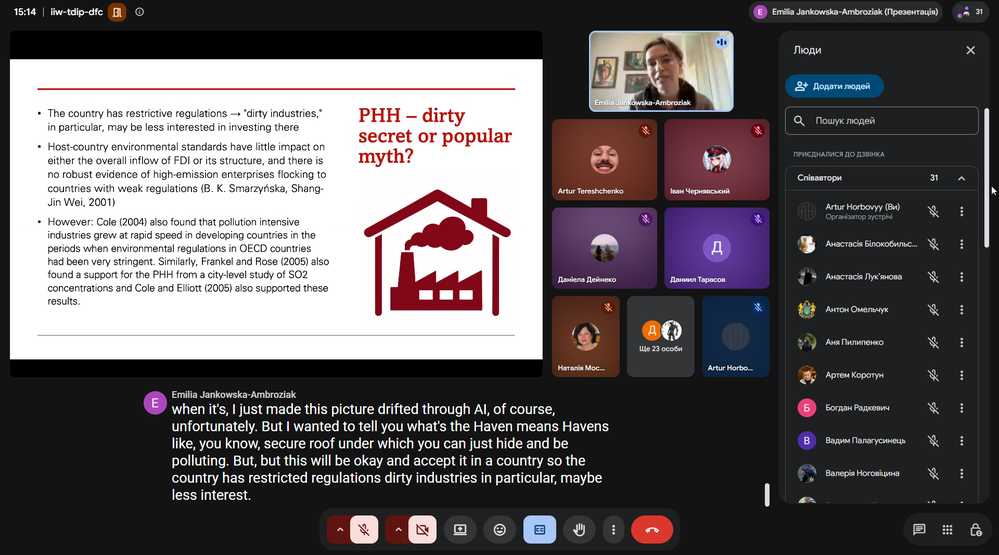Open audio settings arrow beside the microphone button
This screenshot has height=555, width=999.
coord(340,530)
